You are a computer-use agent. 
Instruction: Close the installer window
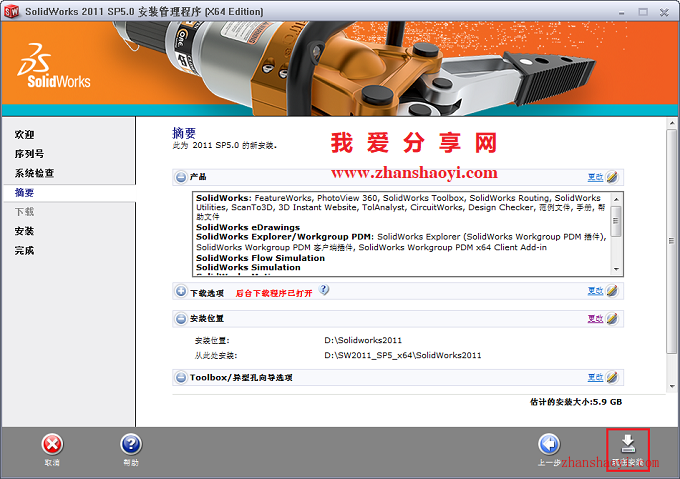coord(664,12)
